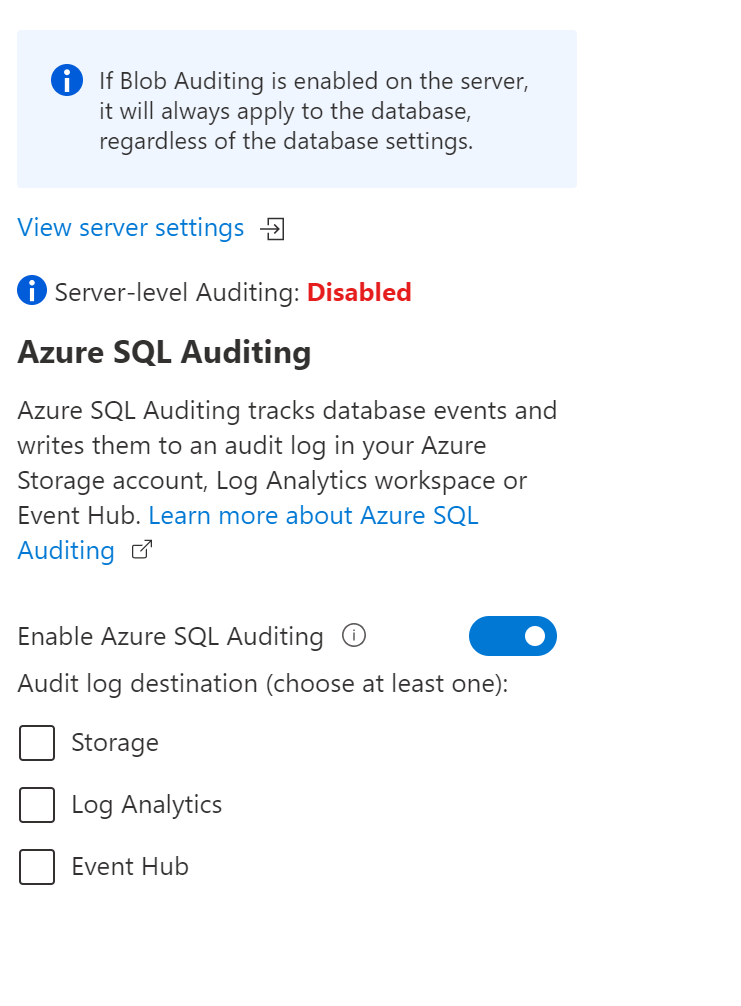Click the Azure SQL Auditing heading
This screenshot has width=741, height=1006.
(164, 353)
